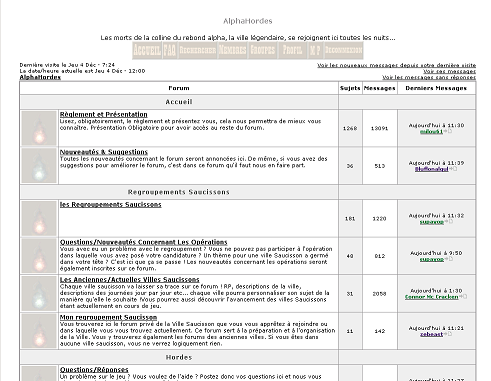The height and width of the screenshot is (381, 491).
Task: View new messages since your last visit
Action: pyautogui.click(x=396, y=65)
